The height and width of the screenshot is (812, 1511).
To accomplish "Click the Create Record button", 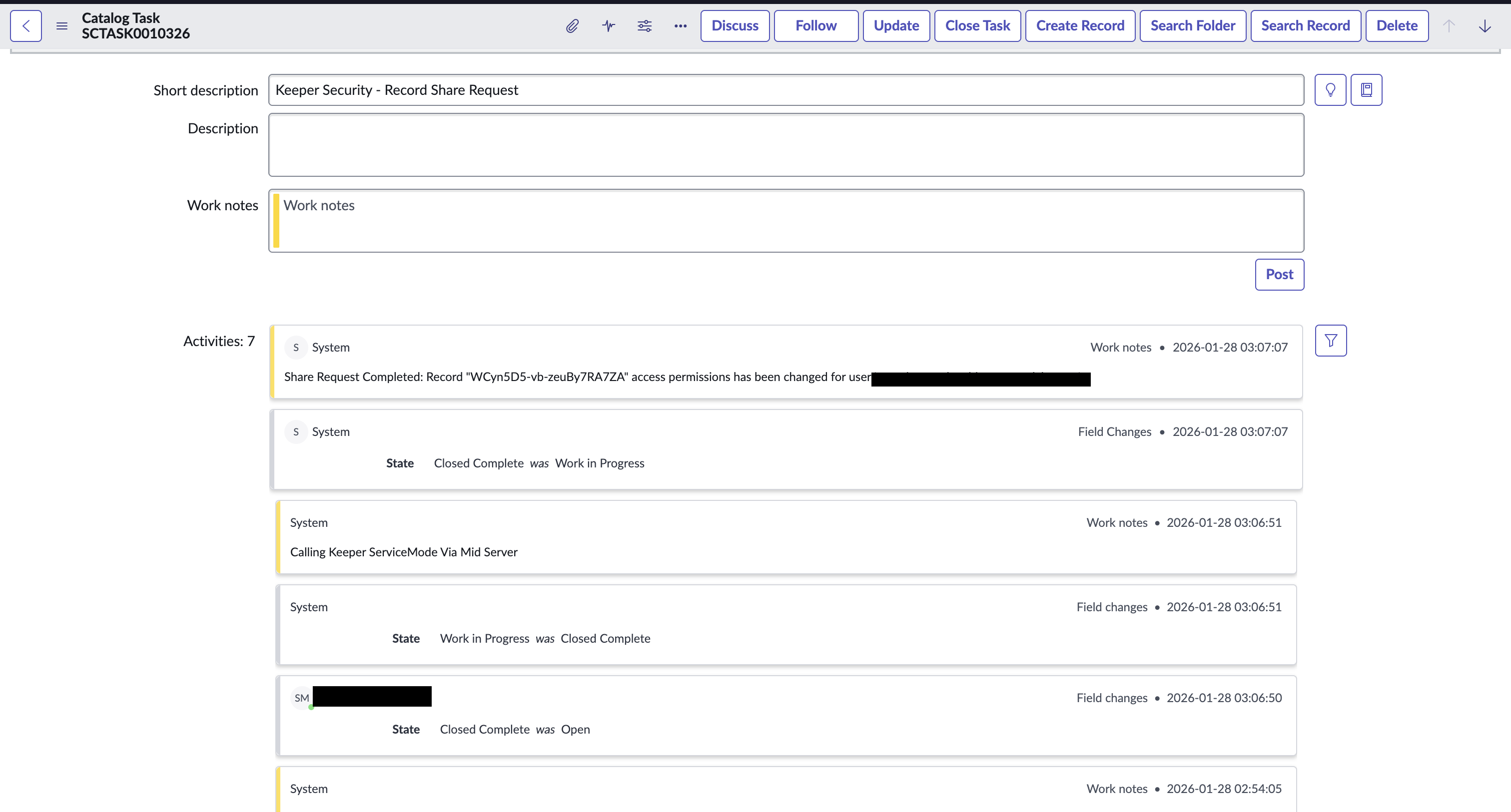I will point(1079,26).
